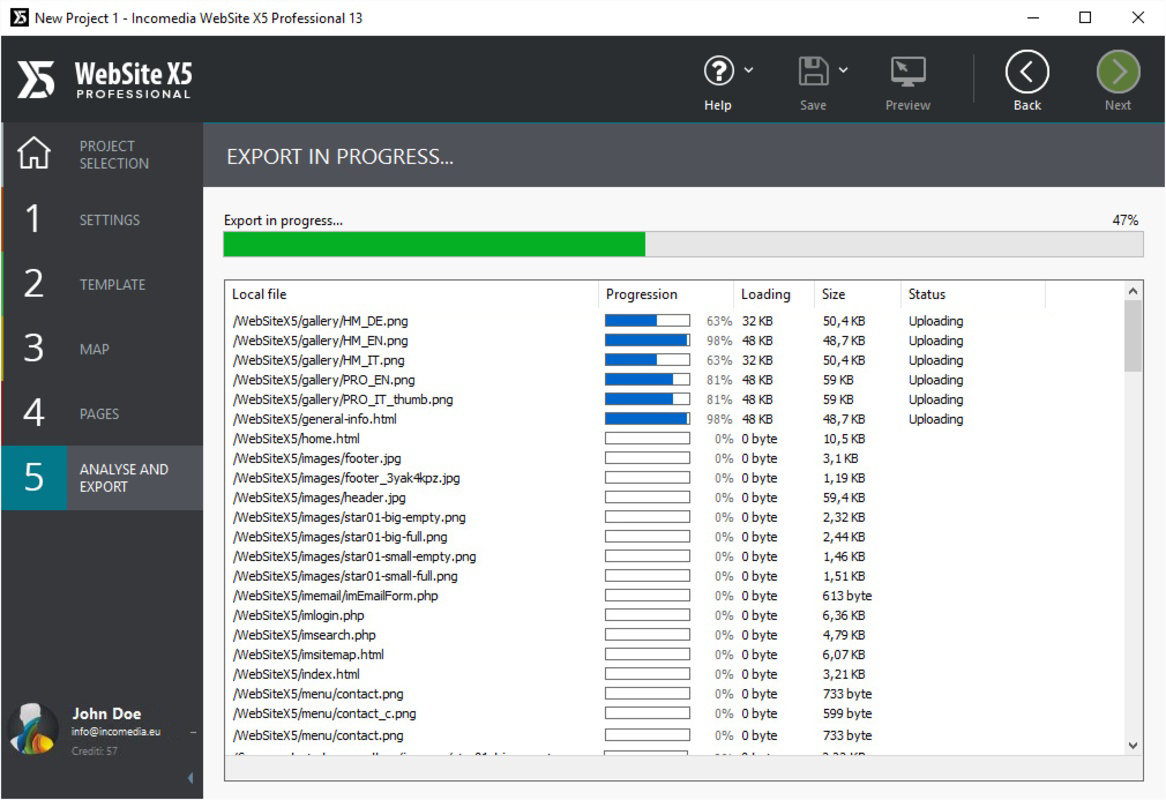1166x800 pixels.
Task: Select step 2 Template
Action: [x=100, y=284]
